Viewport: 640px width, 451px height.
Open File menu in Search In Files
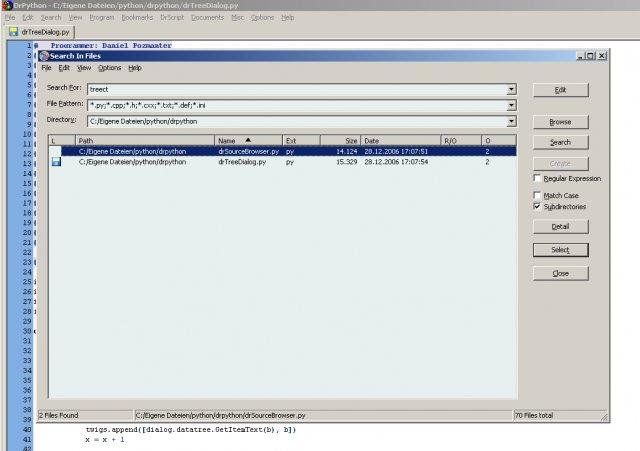[x=47, y=68]
